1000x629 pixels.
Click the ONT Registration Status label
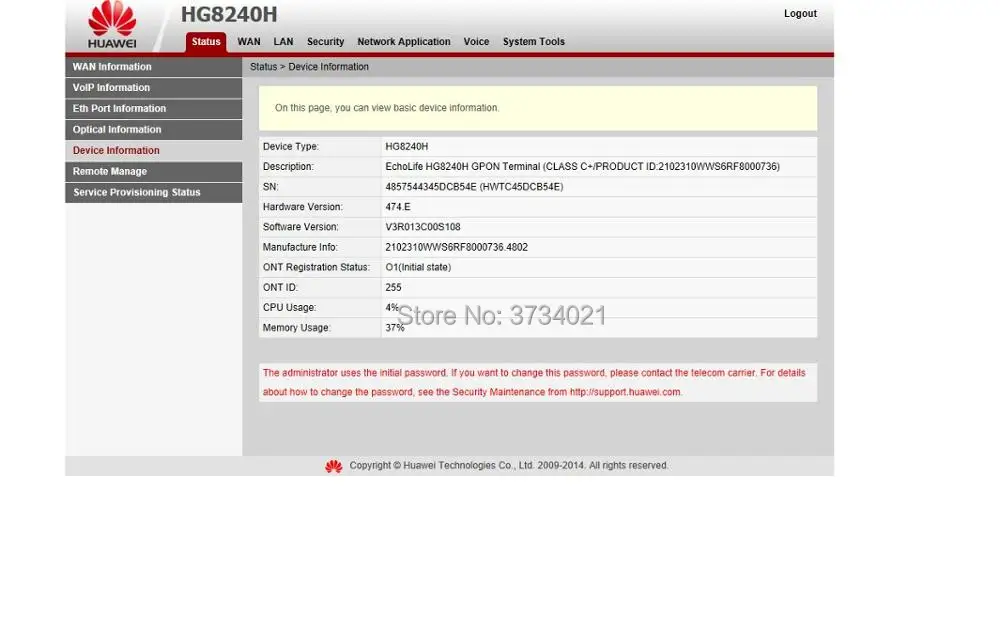pos(316,267)
